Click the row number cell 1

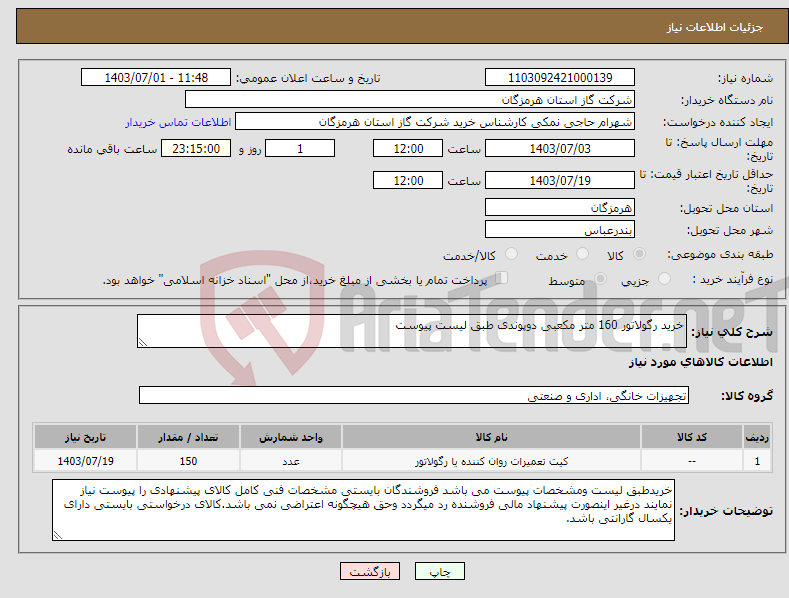tap(757, 461)
